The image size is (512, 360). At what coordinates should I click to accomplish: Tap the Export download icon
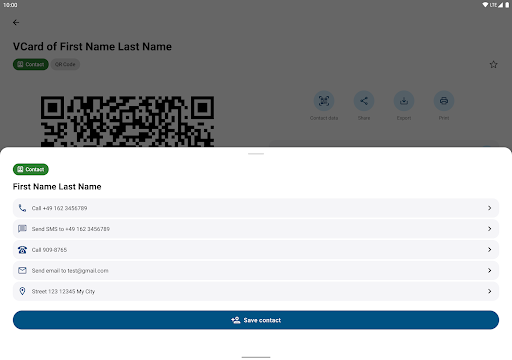click(x=404, y=101)
